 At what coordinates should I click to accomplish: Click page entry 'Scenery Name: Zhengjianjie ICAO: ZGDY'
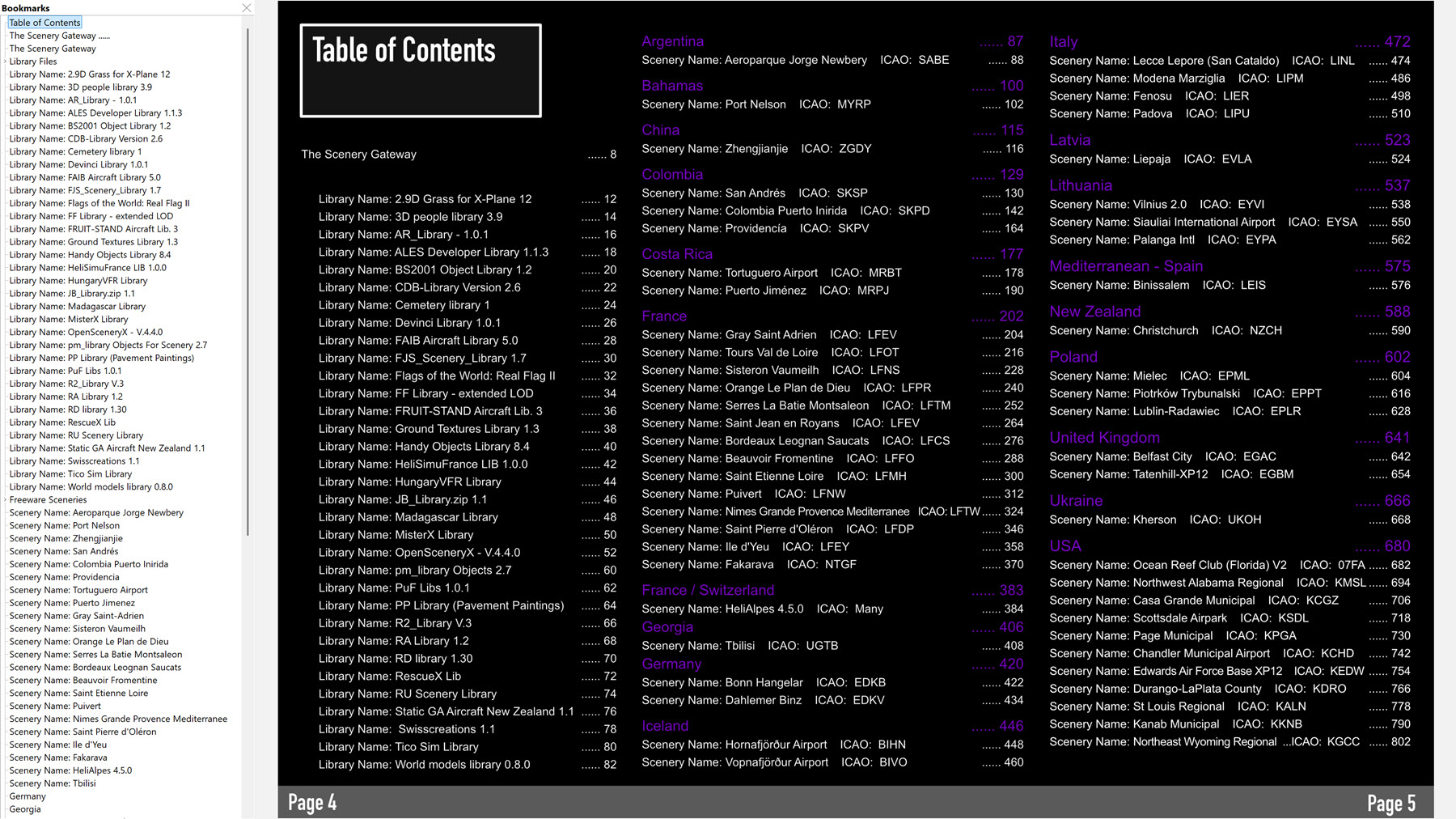[x=756, y=149]
